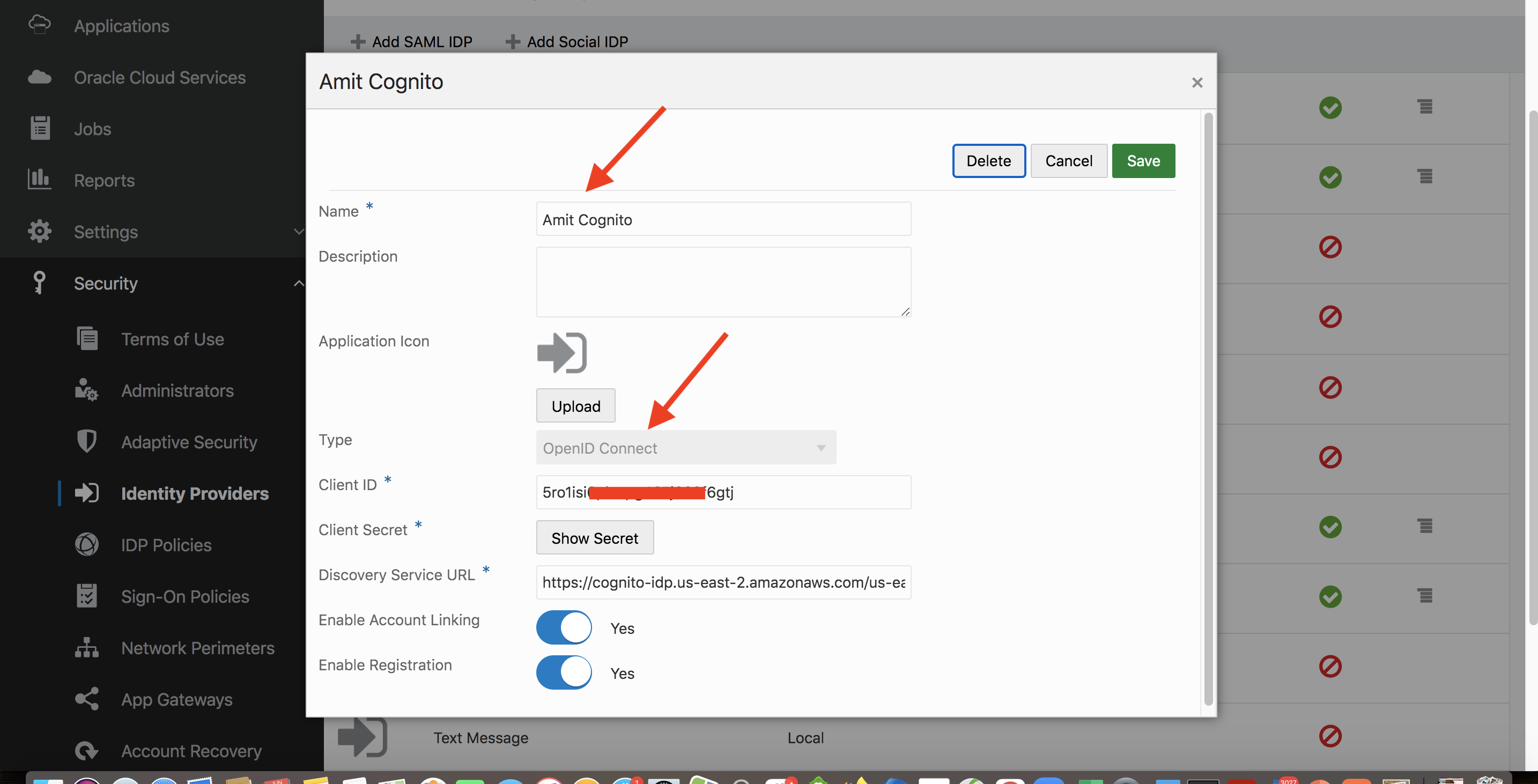The width and height of the screenshot is (1538, 784).
Task: Click the App Gateways share icon
Action: (x=86, y=699)
